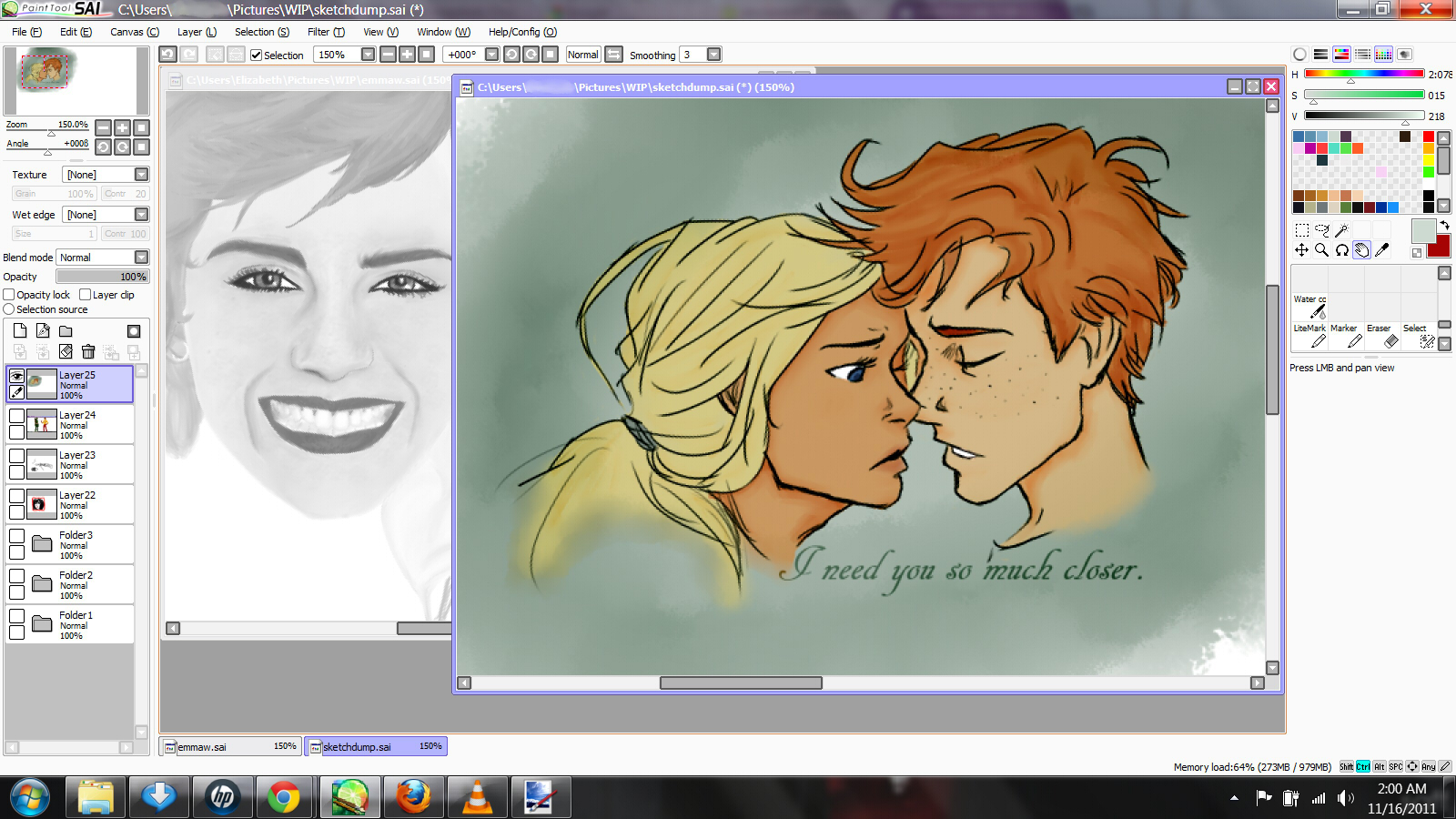
Task: Select the Lasso tool
Action: tap(1322, 230)
